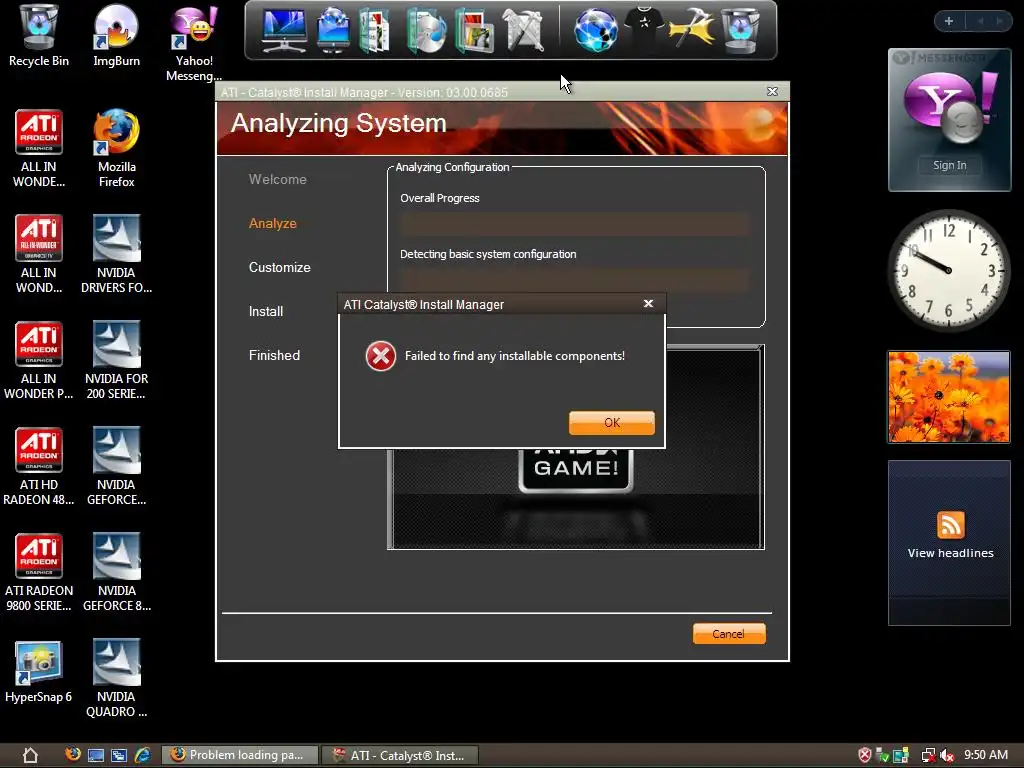The width and height of the screenshot is (1024, 768).
Task: Click the ADD A GAME banner image
Action: (x=575, y=499)
